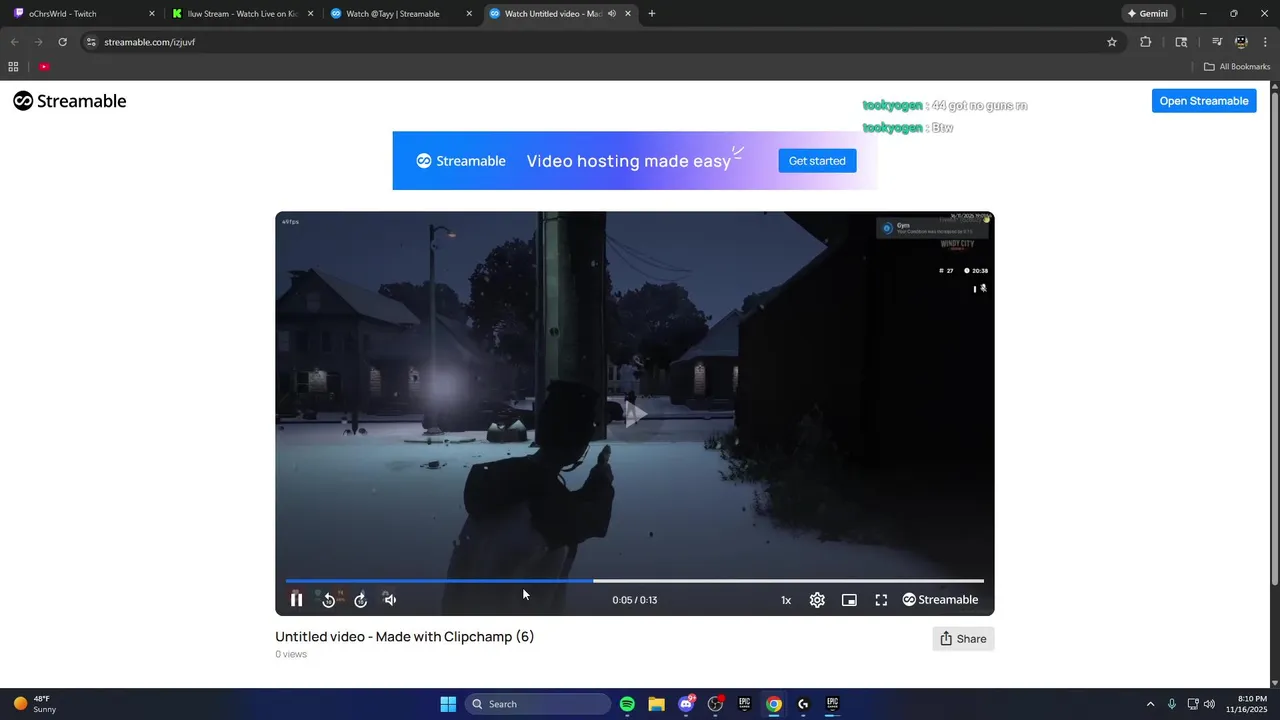This screenshot has height=720, width=1280.
Task: Seek on the video progress bar
Action: coord(634,580)
